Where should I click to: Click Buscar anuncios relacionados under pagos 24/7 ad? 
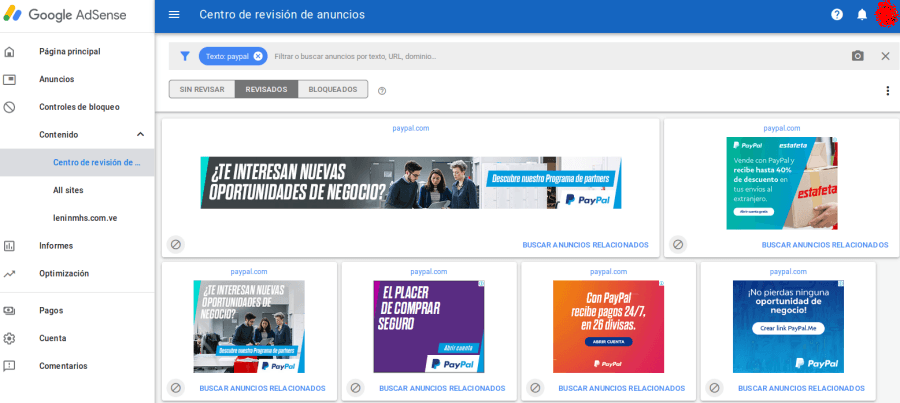pos(622,389)
